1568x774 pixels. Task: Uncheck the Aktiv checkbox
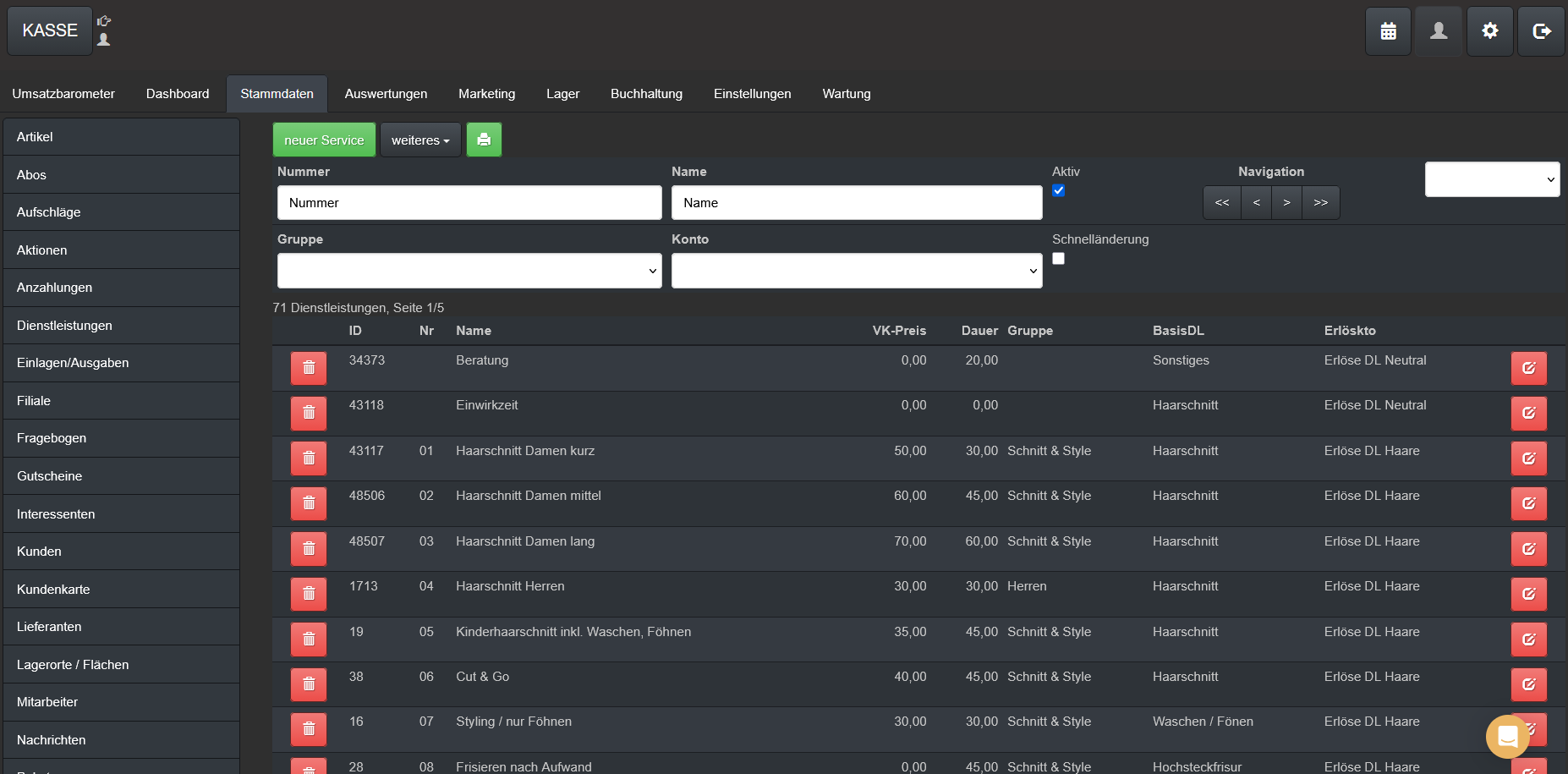point(1059,190)
